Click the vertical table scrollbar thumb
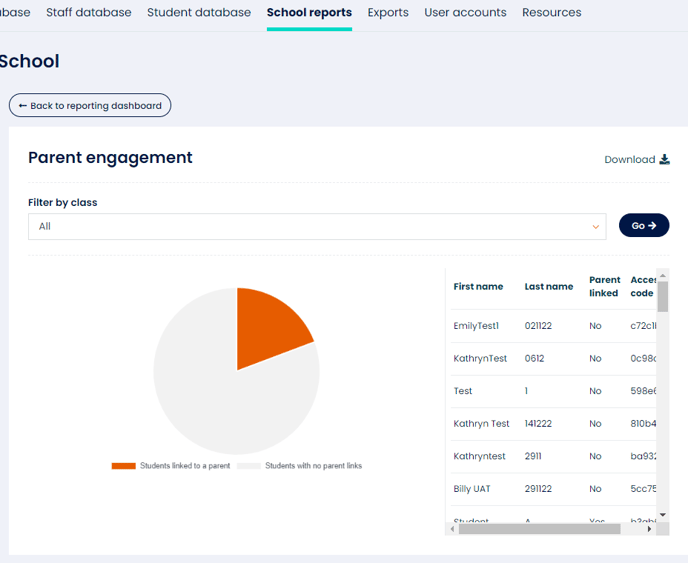The image size is (688, 563). [663, 296]
